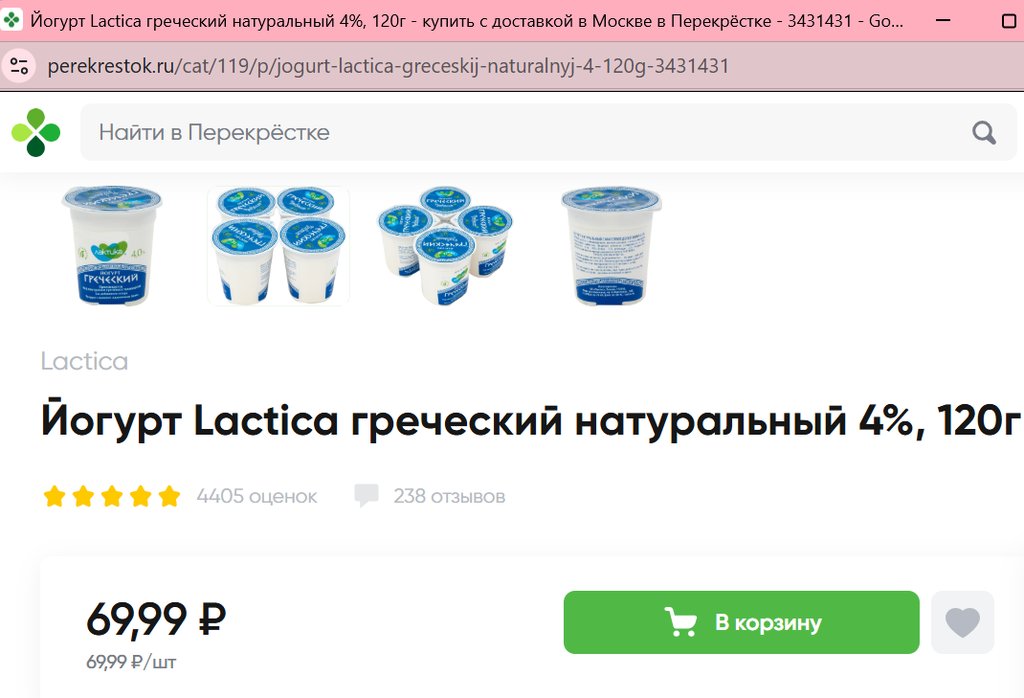Open the Lactica brand link
Image resolution: width=1024 pixels, height=698 pixels.
pos(84,361)
